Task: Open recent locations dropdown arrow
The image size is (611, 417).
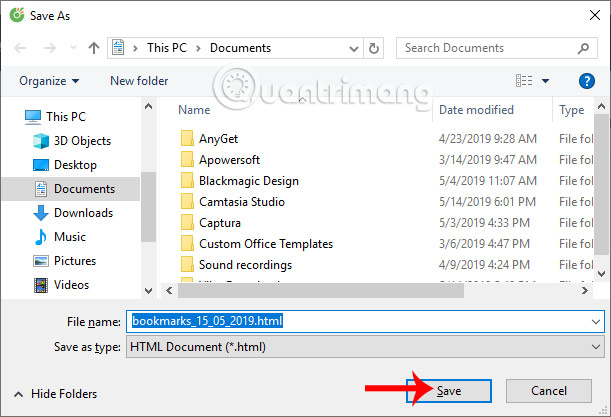Action: pyautogui.click(x=73, y=48)
